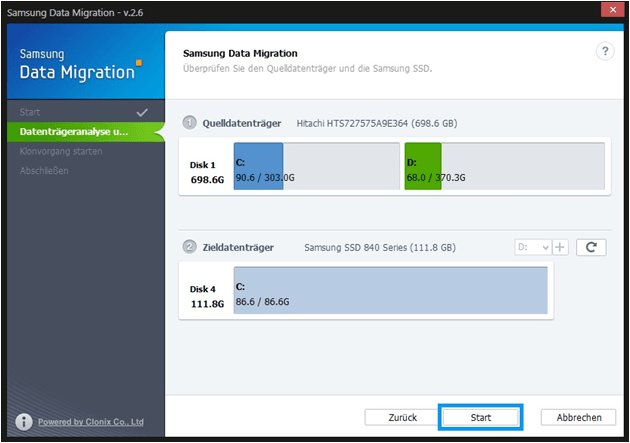Click the Samsung Data Migration logo
The width and height of the screenshot is (630, 443).
80,62
